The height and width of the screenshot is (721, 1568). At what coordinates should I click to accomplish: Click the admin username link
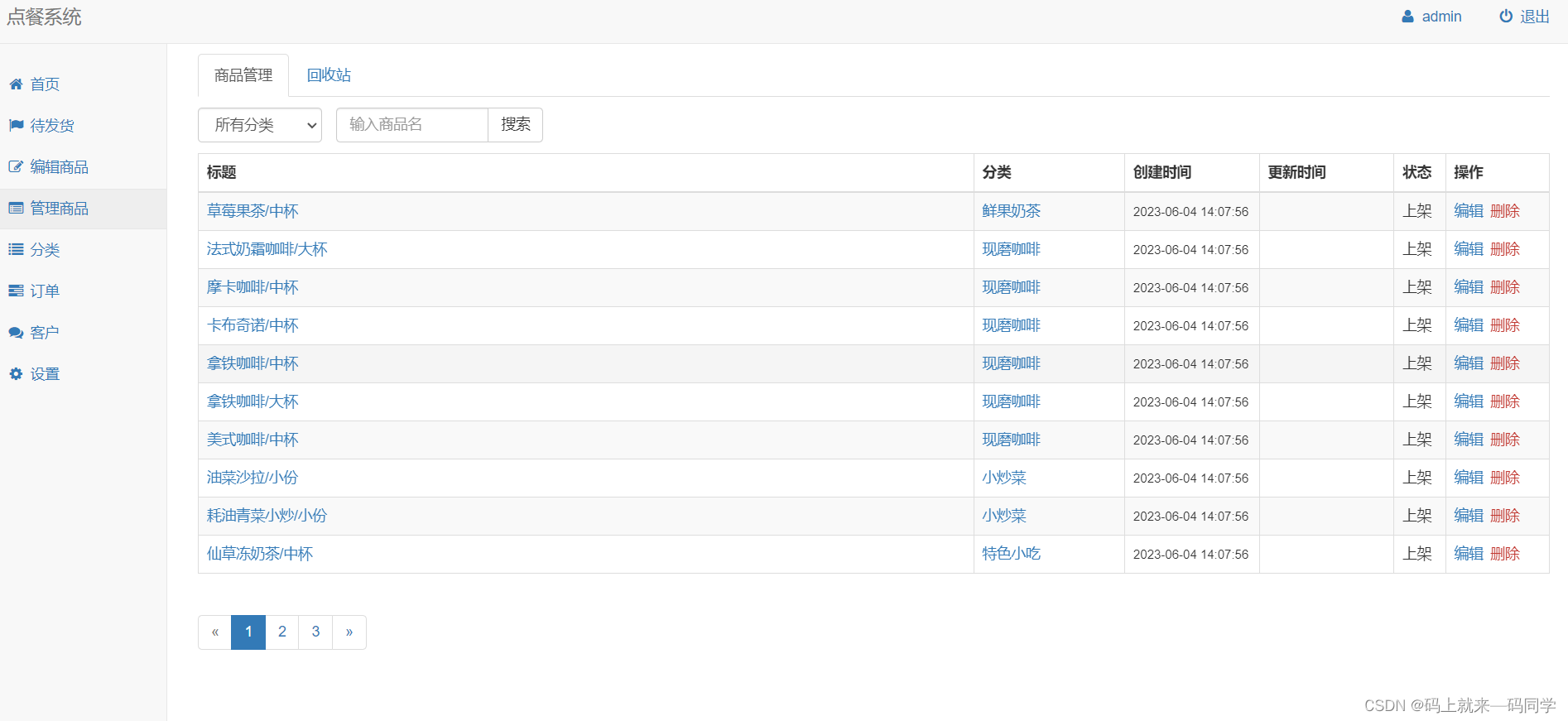coord(1441,17)
